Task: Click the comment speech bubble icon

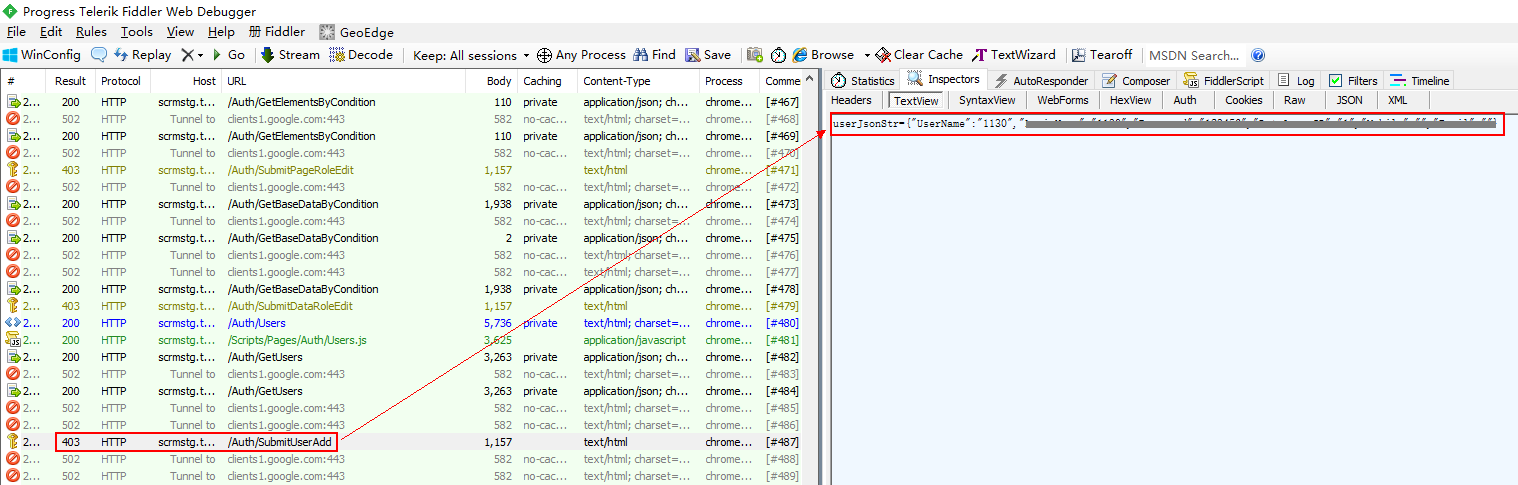Action: pos(99,55)
